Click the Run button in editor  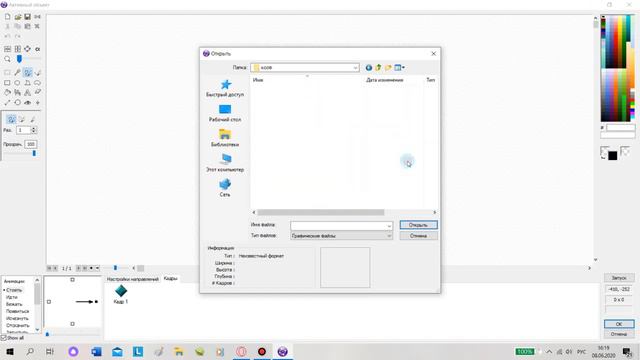[619, 278]
